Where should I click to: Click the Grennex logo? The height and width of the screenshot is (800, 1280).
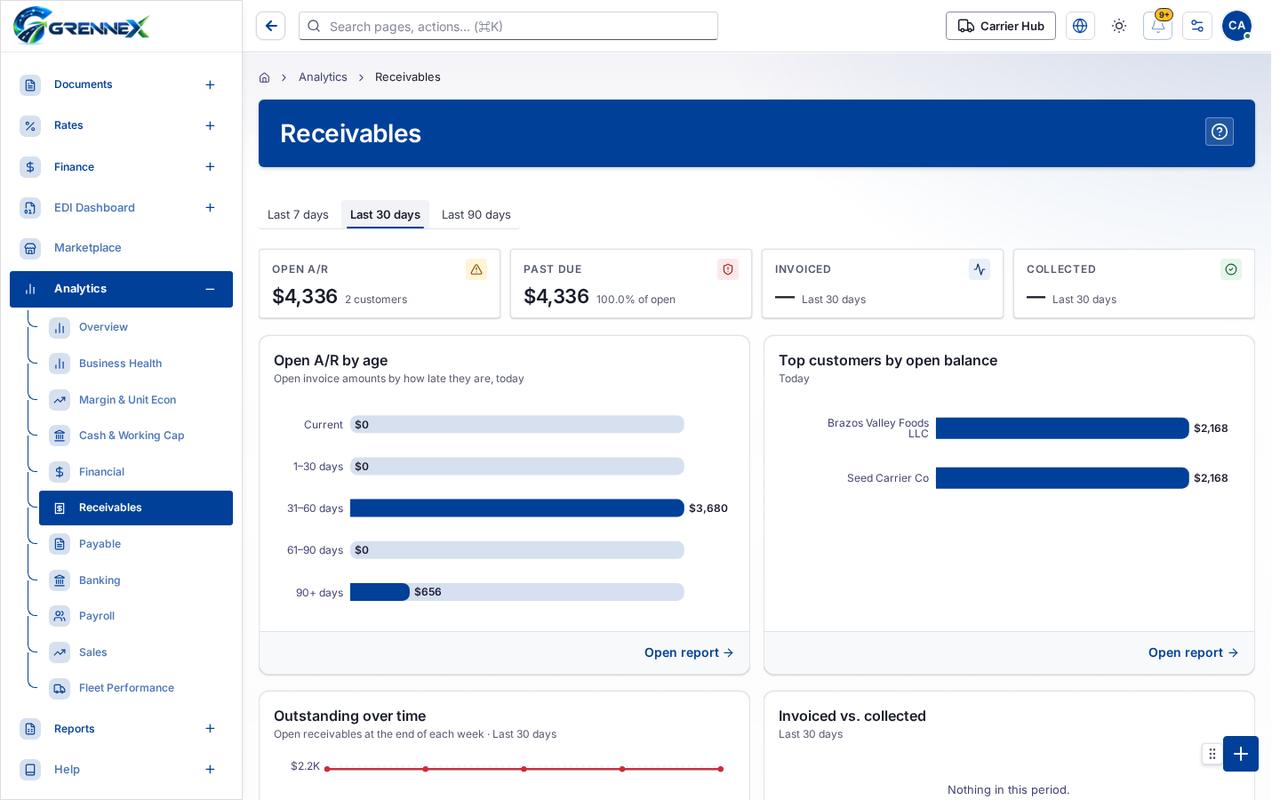81,25
